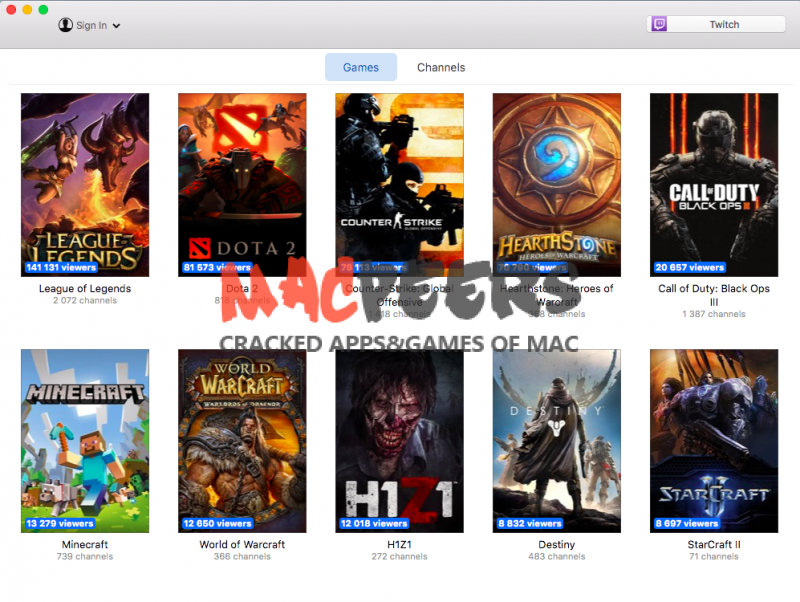The height and width of the screenshot is (602, 800).
Task: Open the Twitch service selector
Action: [716, 24]
